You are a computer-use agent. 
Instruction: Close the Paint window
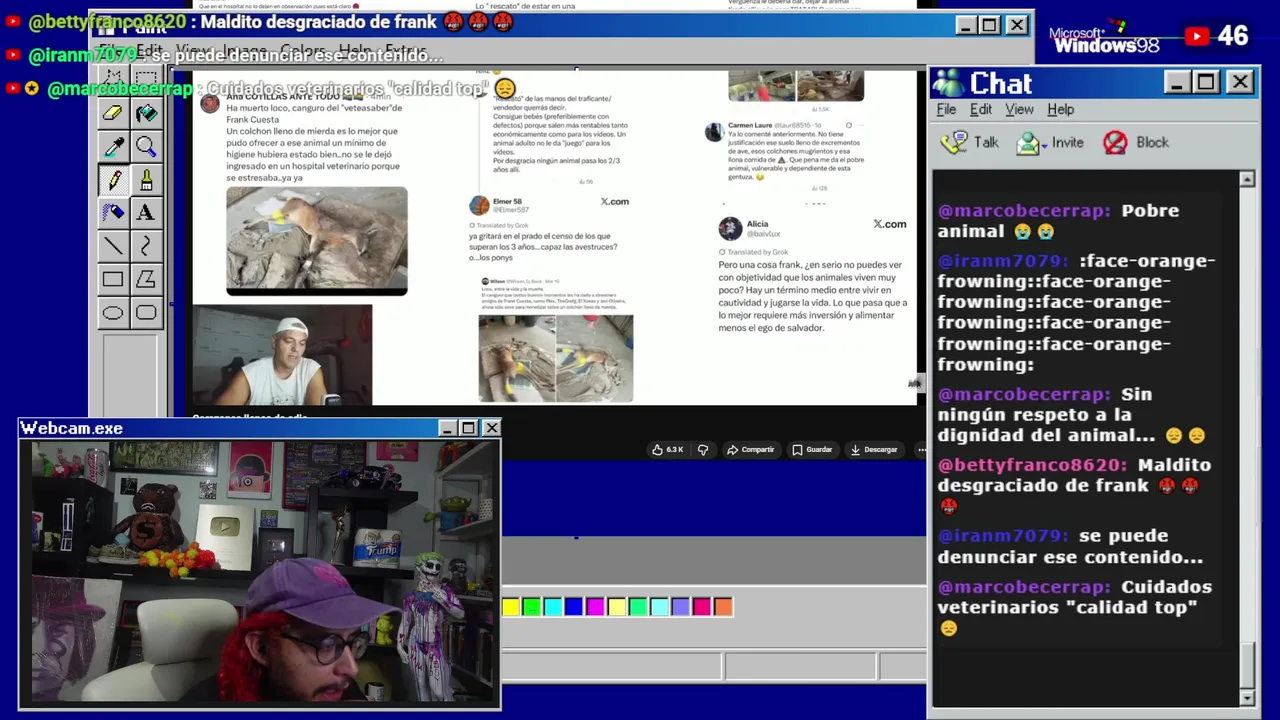(x=1017, y=26)
